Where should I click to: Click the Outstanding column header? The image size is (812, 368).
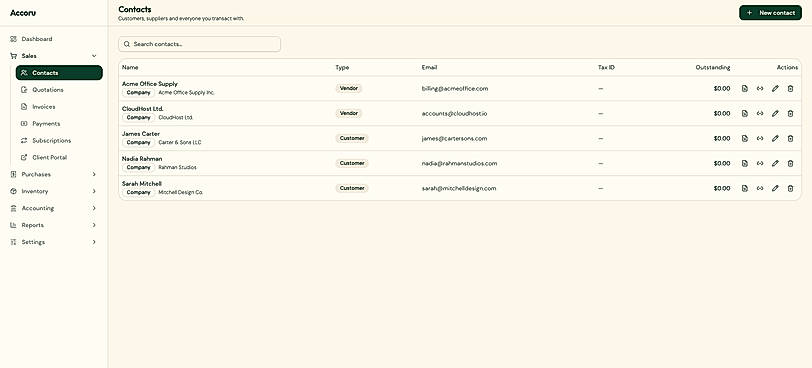tap(713, 67)
